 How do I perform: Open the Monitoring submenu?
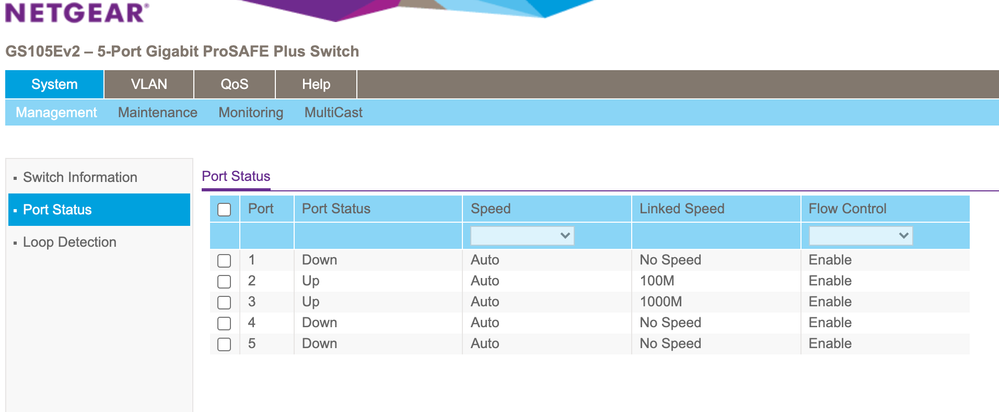[250, 113]
